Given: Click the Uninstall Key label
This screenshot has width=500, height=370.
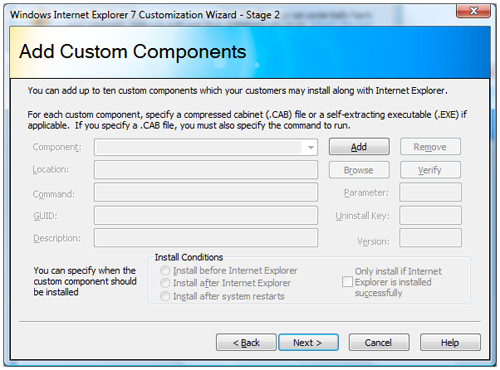Looking at the screenshot, I should 363,216.
